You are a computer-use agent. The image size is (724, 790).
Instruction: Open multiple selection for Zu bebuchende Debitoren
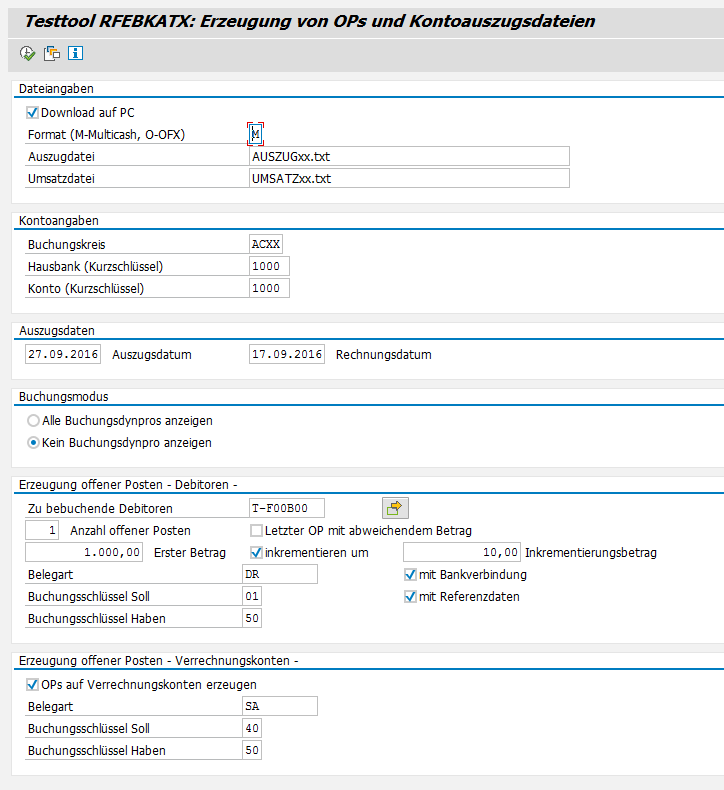click(x=395, y=508)
